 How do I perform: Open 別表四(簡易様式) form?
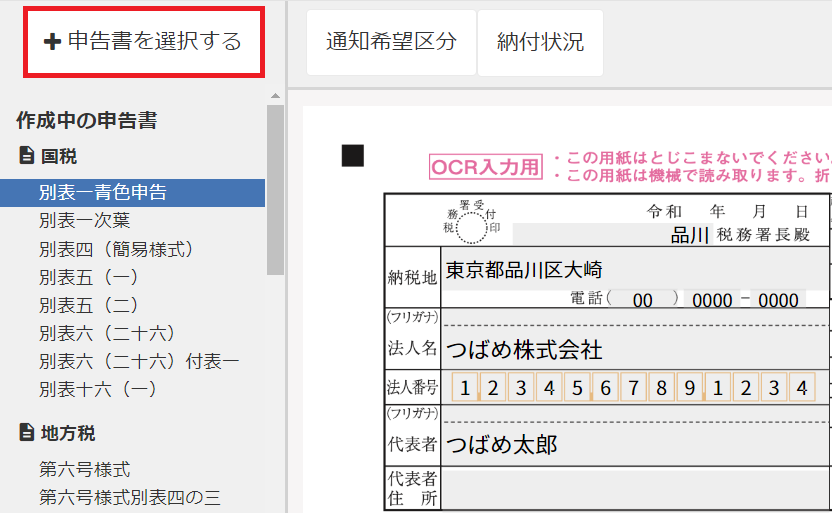point(116,249)
